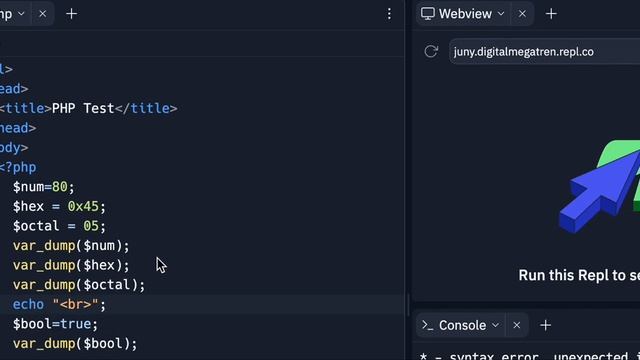Image resolution: width=640 pixels, height=360 pixels.
Task: Close the Console tab
Action: (517, 325)
